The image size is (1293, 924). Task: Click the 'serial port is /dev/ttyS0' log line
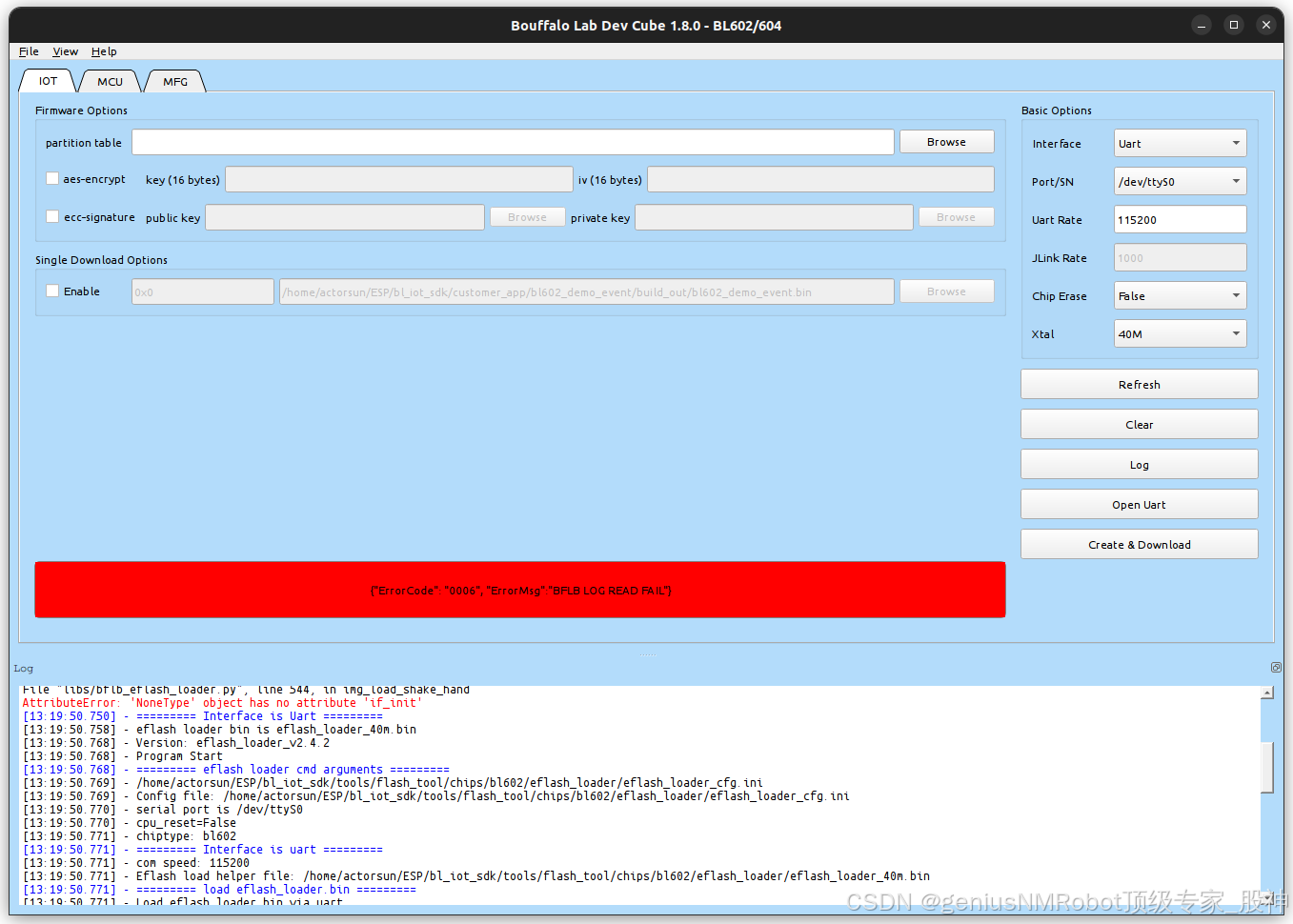click(162, 810)
